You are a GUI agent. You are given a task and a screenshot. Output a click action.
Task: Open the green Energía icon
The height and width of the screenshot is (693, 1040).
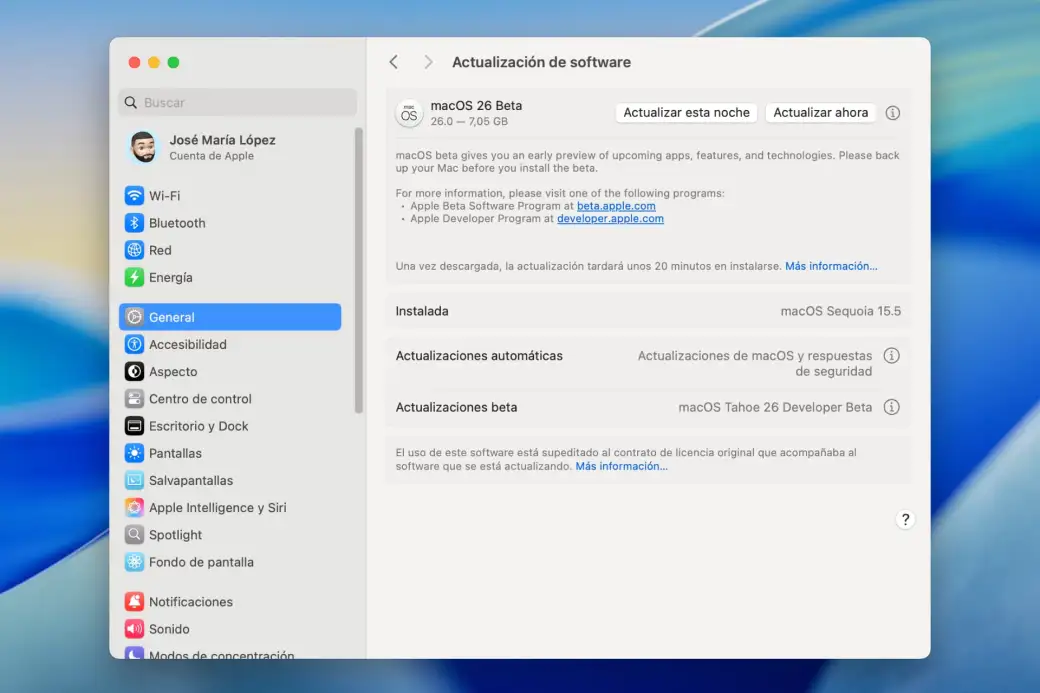coord(134,277)
